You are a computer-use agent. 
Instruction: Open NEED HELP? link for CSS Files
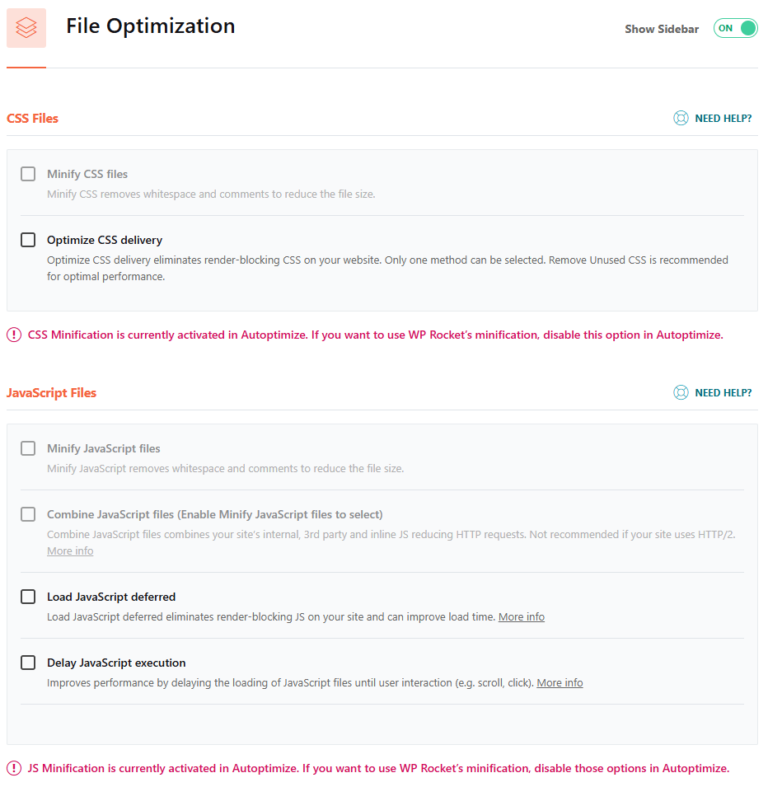coord(723,118)
